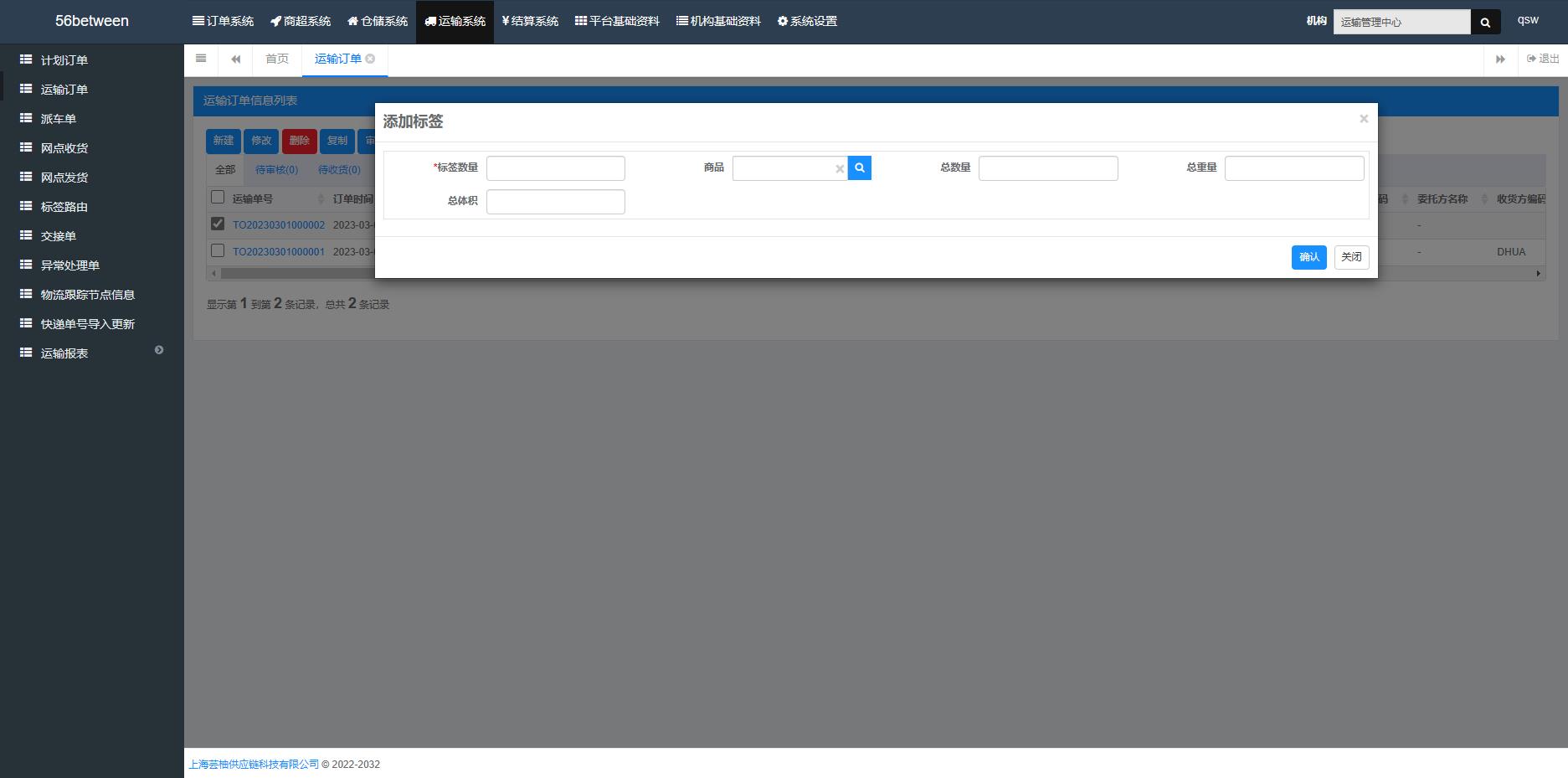This screenshot has height=778, width=1568.
Task: Click the 修改 button
Action: click(261, 141)
